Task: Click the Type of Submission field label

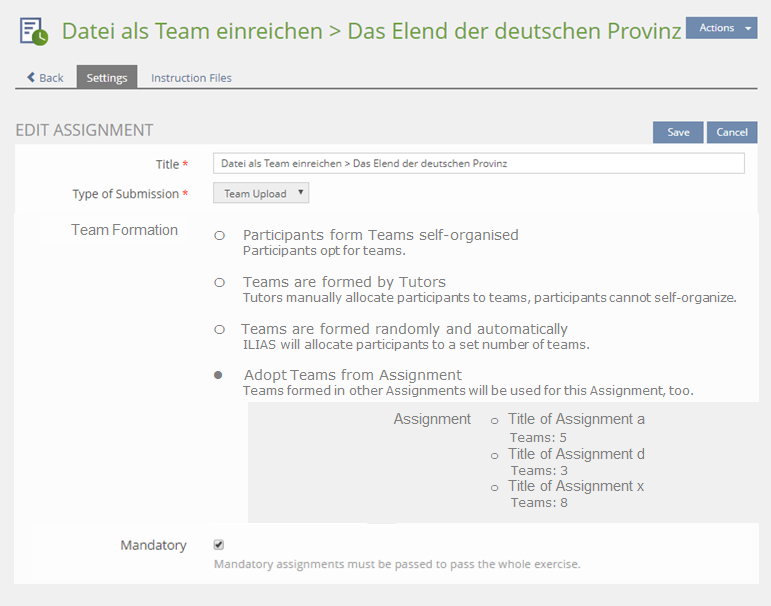Action: click(x=125, y=194)
